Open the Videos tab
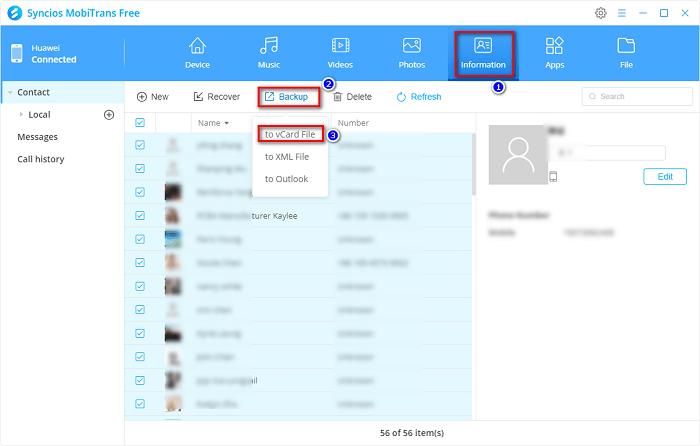 tap(340, 53)
